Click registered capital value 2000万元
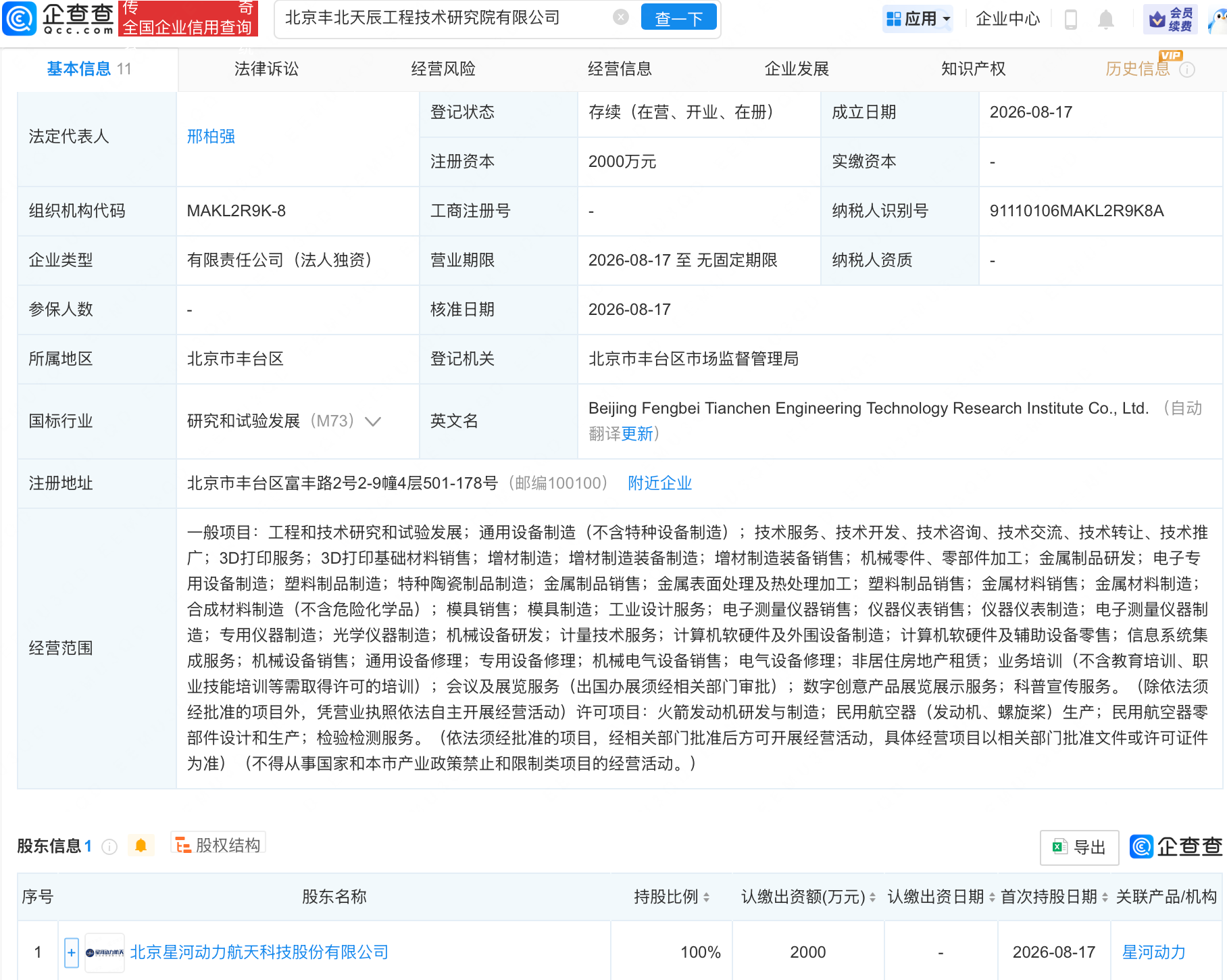Image resolution: width=1227 pixels, height=980 pixels. (622, 162)
